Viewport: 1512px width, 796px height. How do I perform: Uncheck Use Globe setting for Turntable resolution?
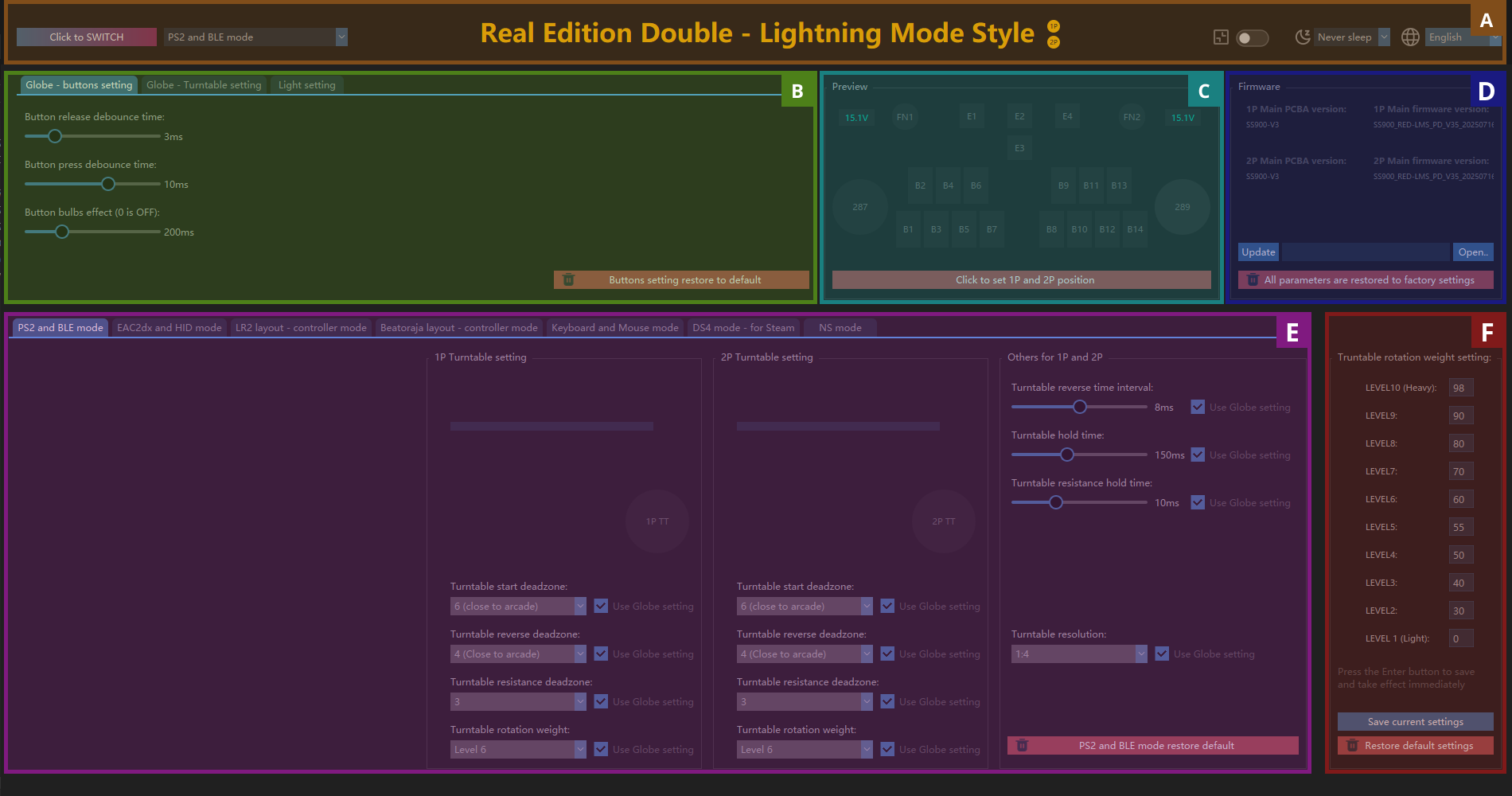(x=1162, y=654)
